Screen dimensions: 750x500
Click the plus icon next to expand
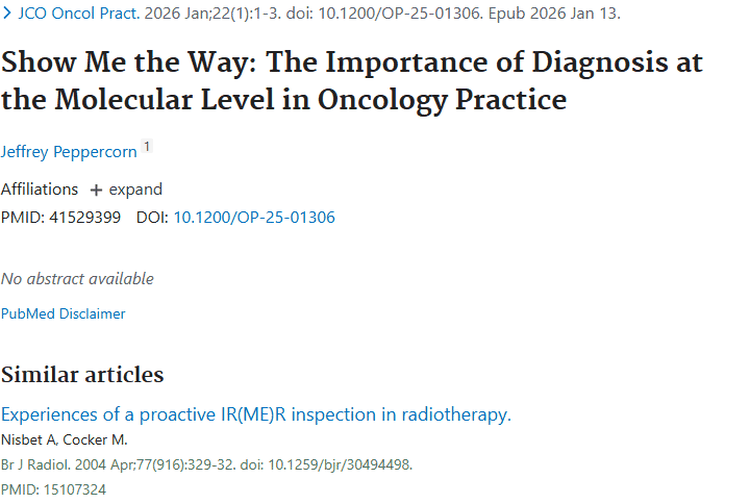[x=96, y=190]
